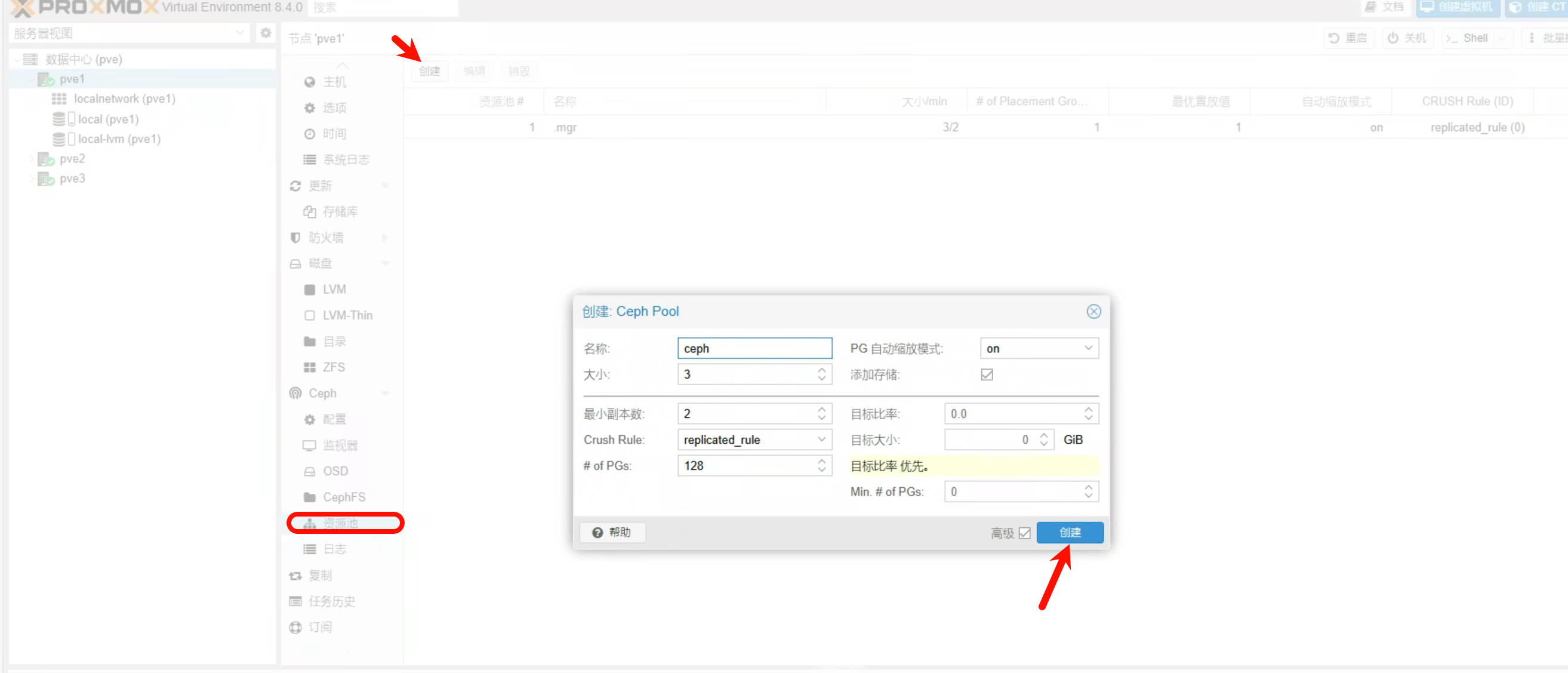Screen dimensions: 1568x673
Task: Increase the # of PGs stepper
Action: click(821, 461)
